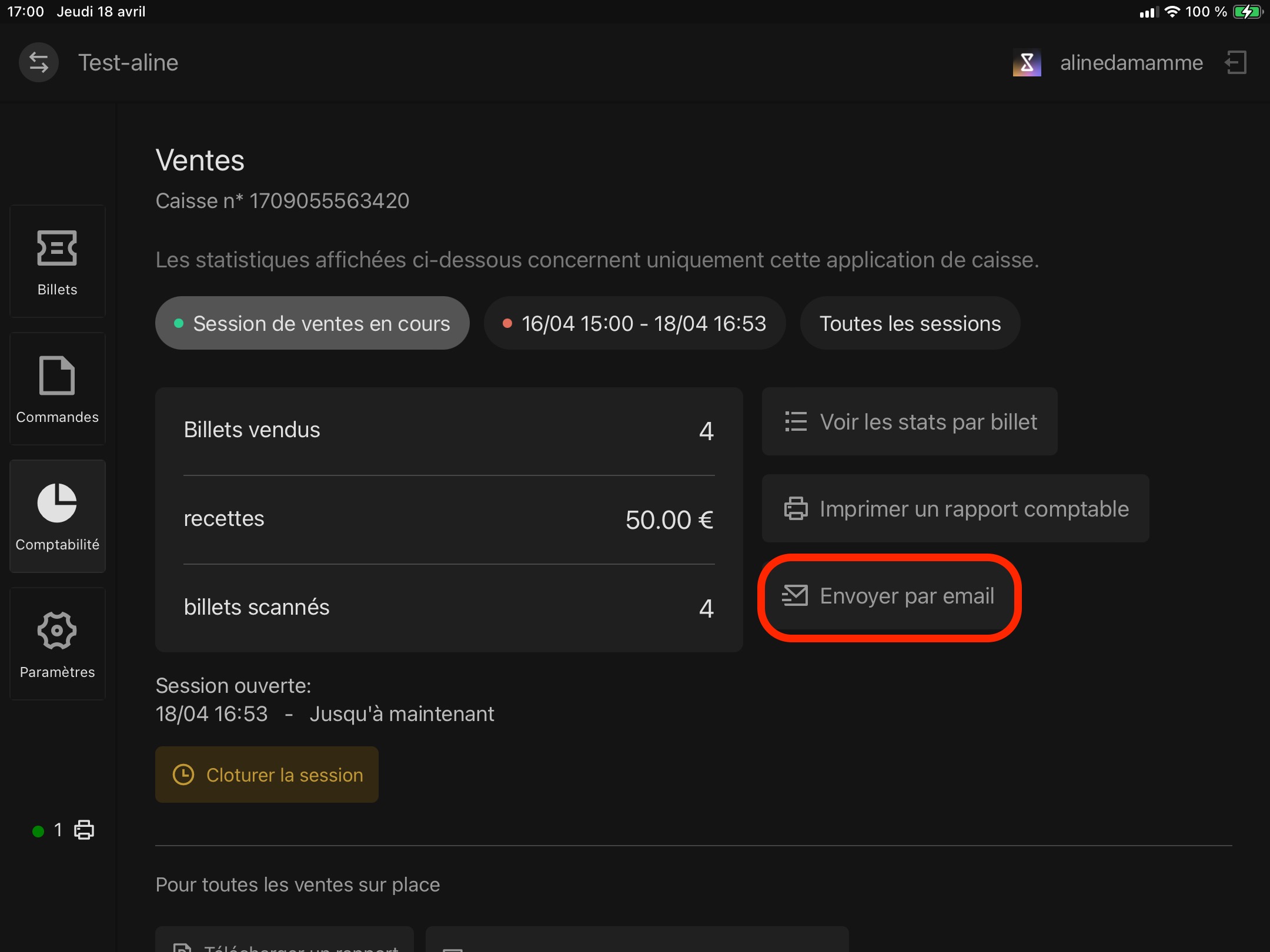
Task: Click Imprimer un rapport comptable
Action: 955,508
